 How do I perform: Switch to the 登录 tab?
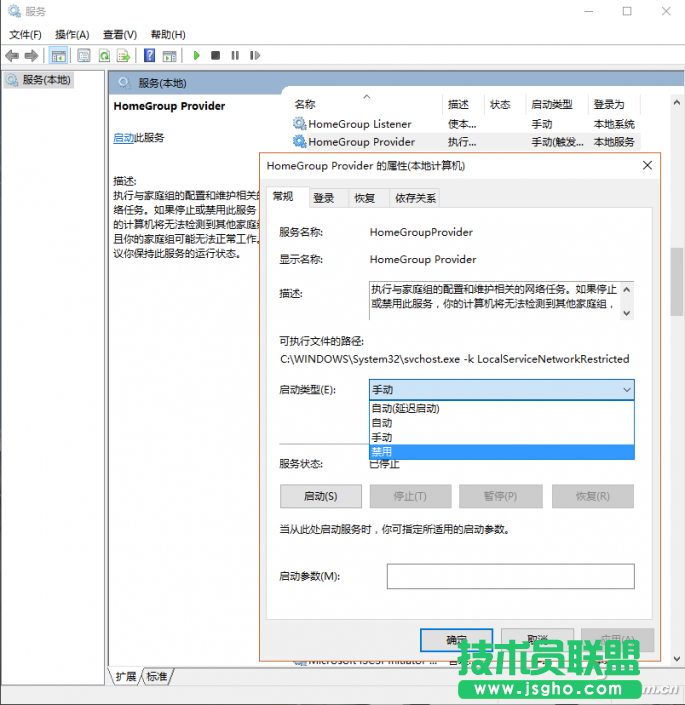323,198
